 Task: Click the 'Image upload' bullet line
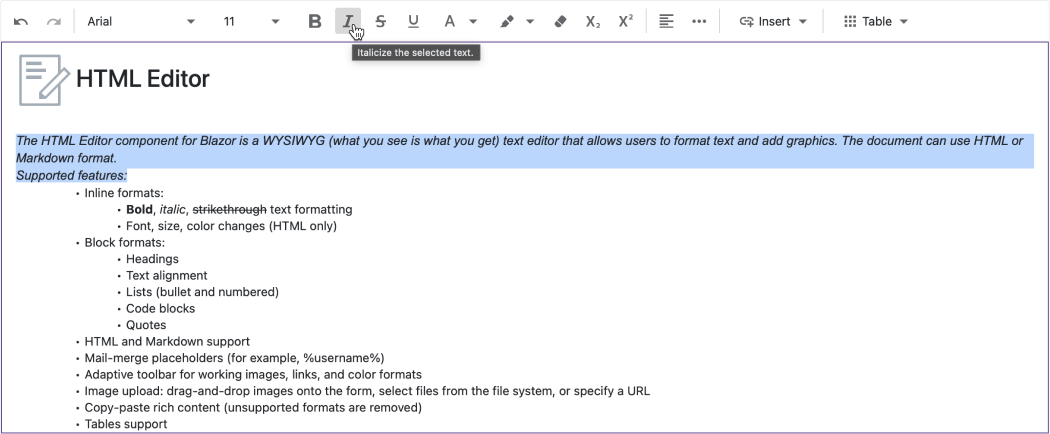coord(367,391)
